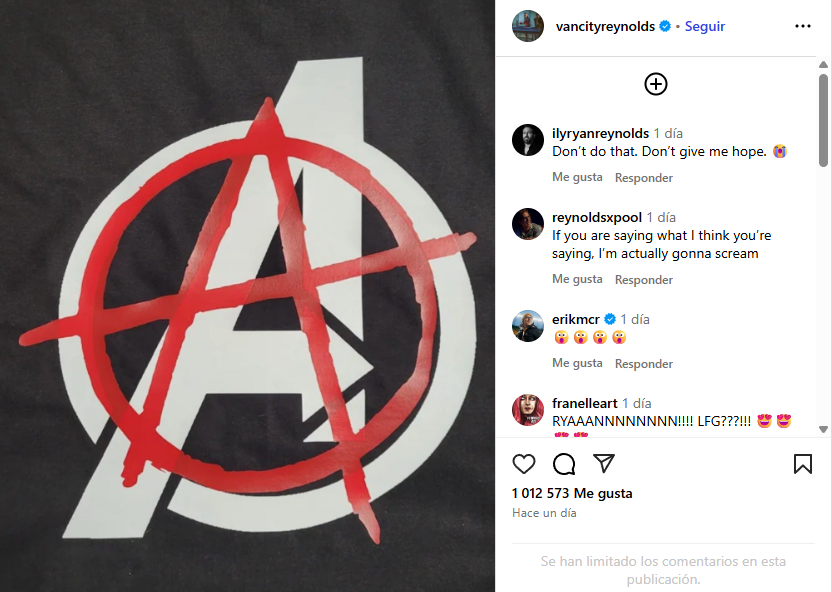This screenshot has height=592, width=832.
Task: Open the reynoldsxpool avatar
Action: tap(528, 224)
